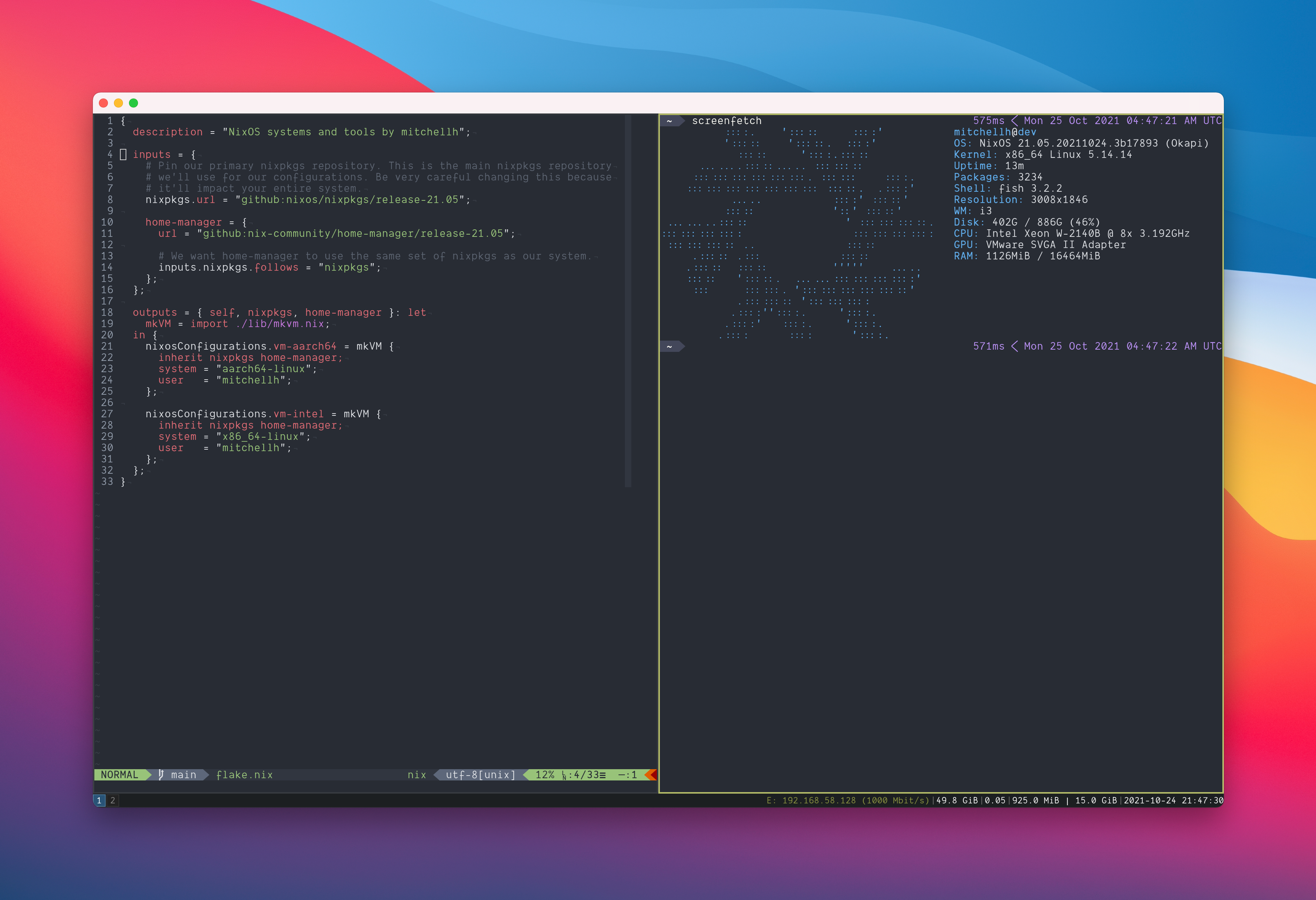Collapse the inputs fold on line 4
Image resolution: width=1316 pixels, height=900 pixels.
pyautogui.click(x=123, y=154)
